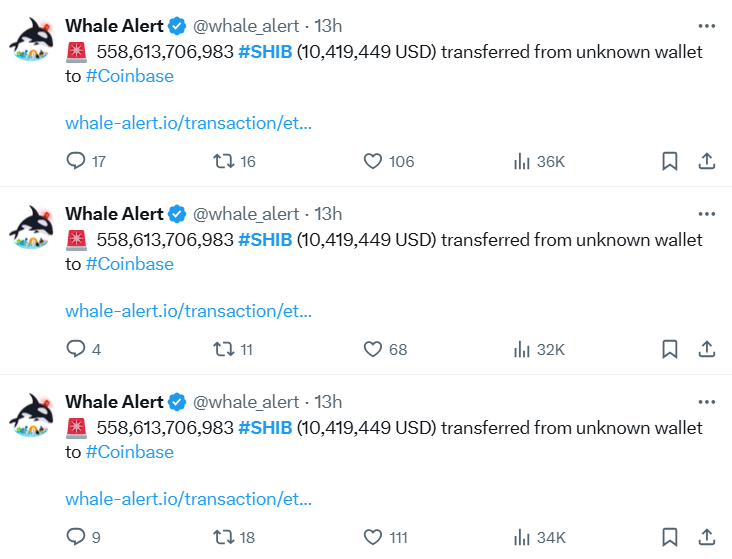Viewport: 732px width, 559px height.
Task: Reply to the tweet with 4 replies
Action: click(76, 349)
